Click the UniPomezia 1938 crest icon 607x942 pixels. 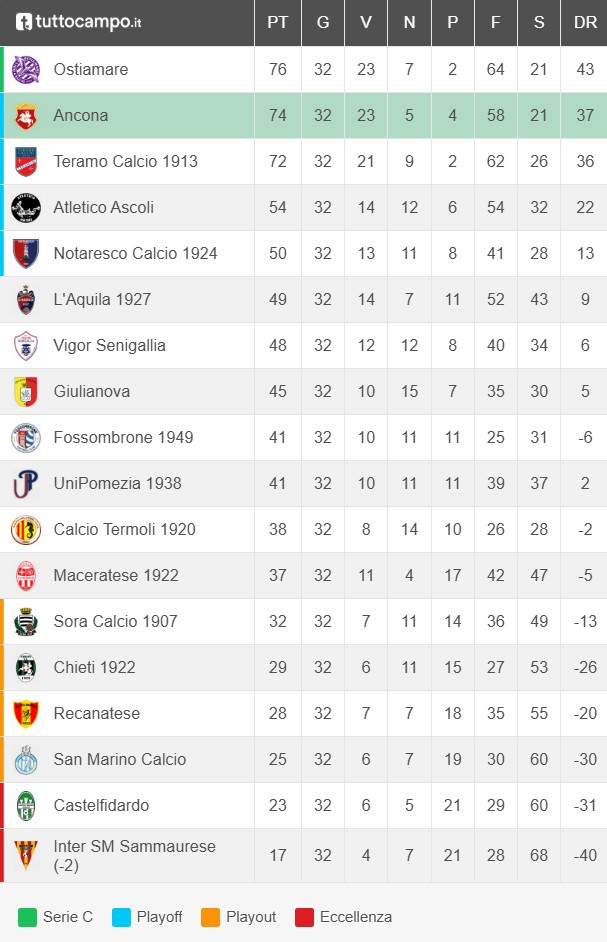pos(25,484)
